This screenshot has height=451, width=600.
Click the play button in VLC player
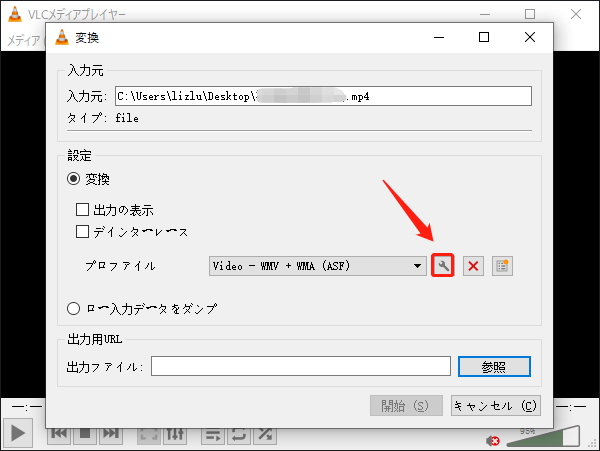pyautogui.click(x=18, y=433)
